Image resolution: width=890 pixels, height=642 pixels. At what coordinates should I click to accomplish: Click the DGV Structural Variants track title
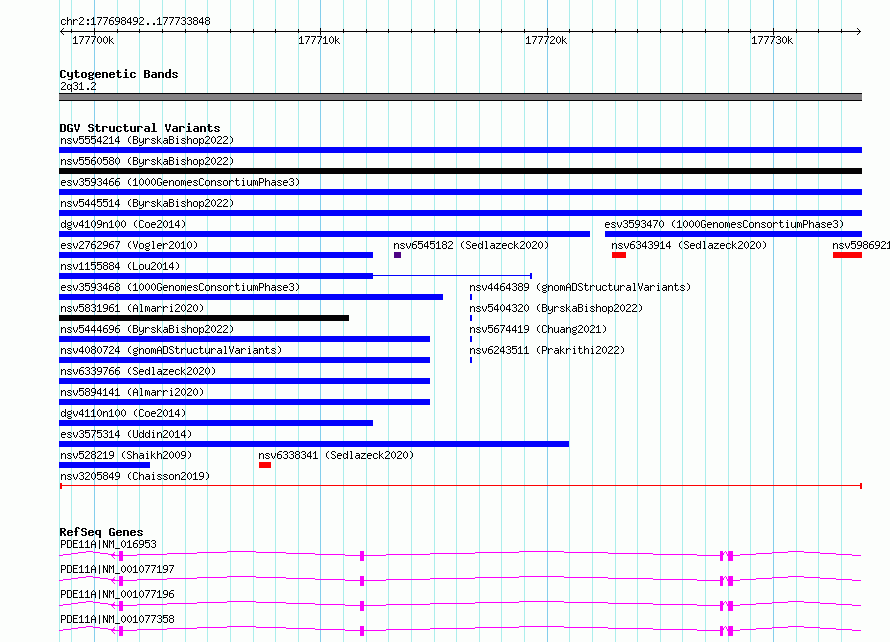140,128
